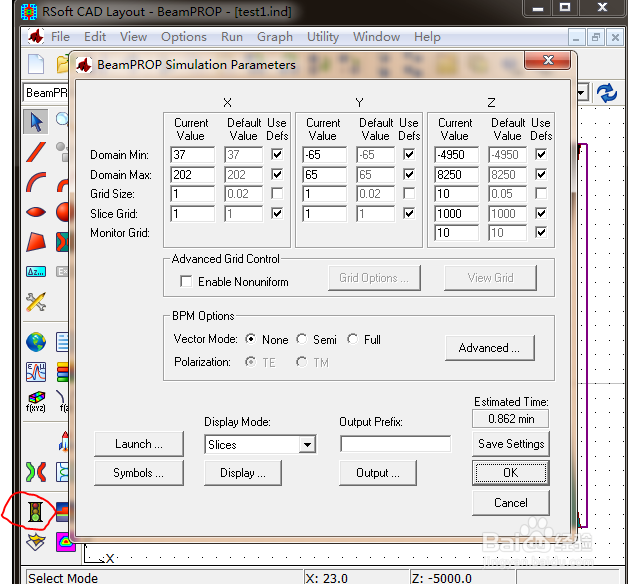
Task: Click OK to confirm simulation parameters
Action: [x=511, y=473]
